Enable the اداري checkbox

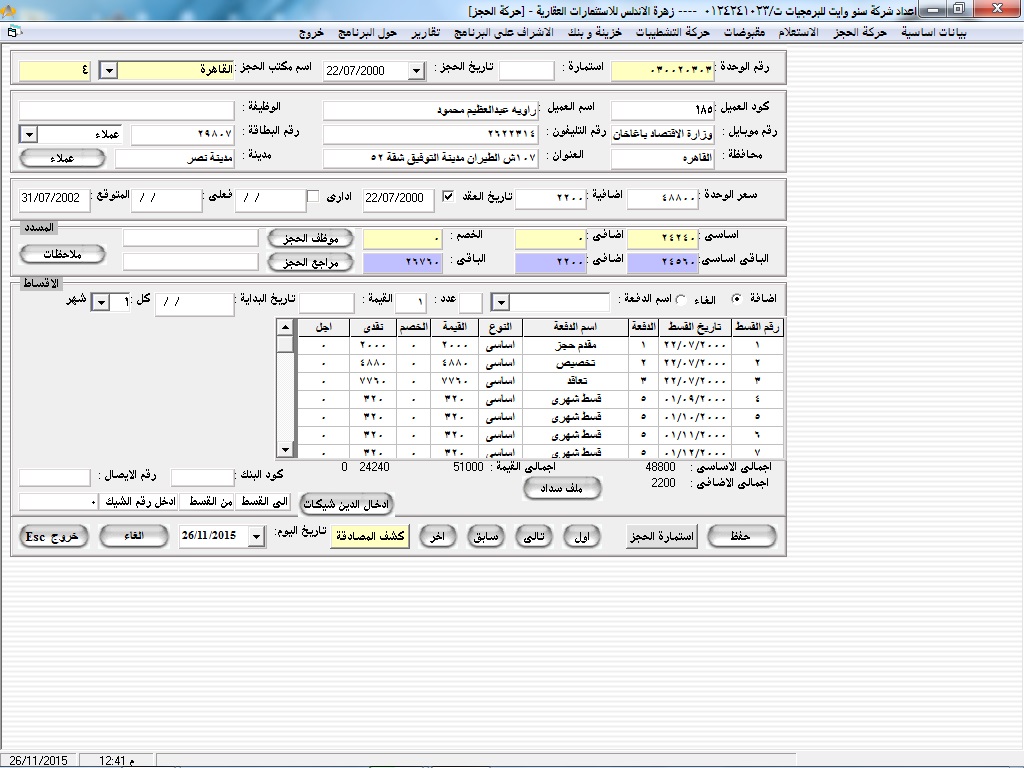(x=313, y=197)
